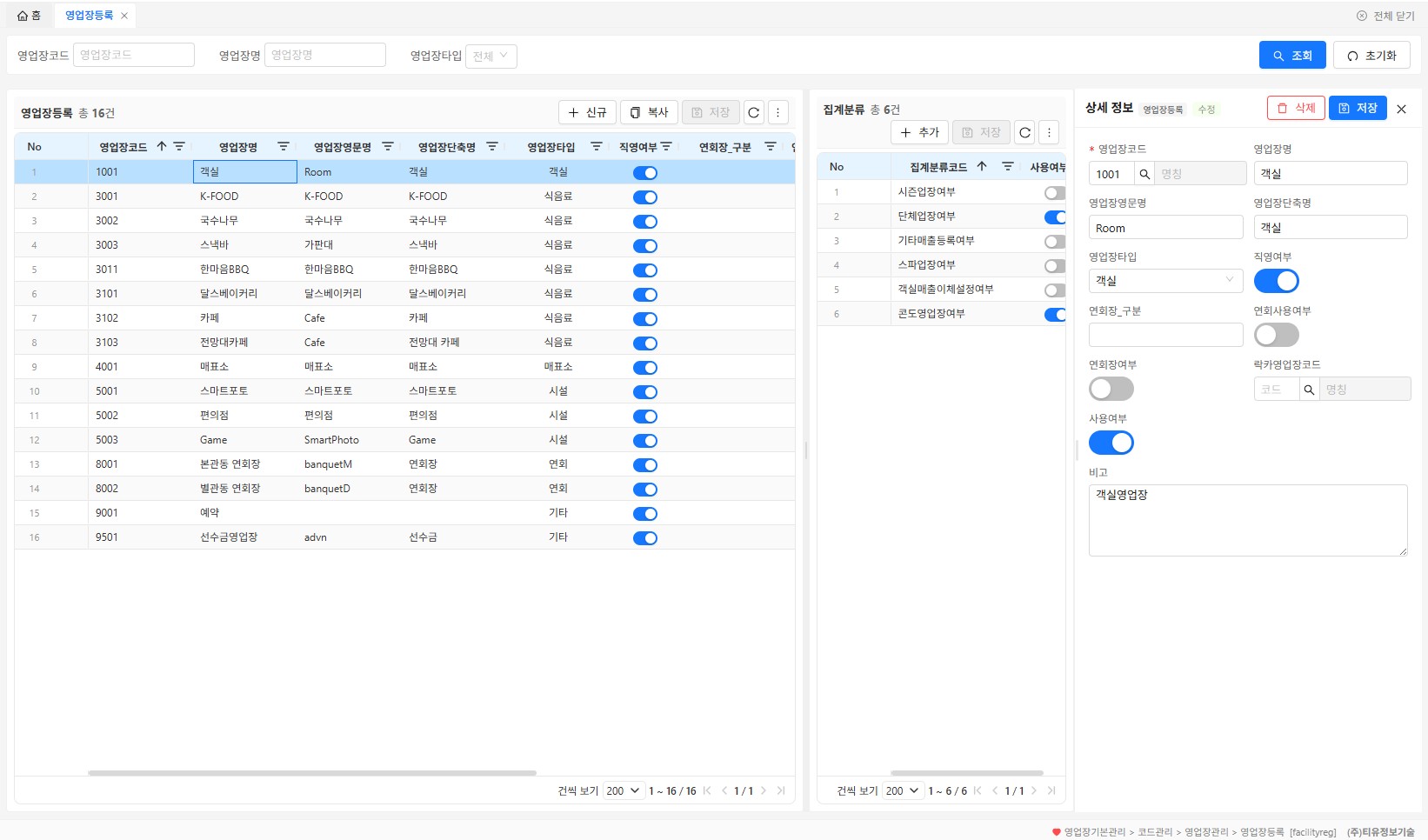Click the 복사 button

coord(649,112)
